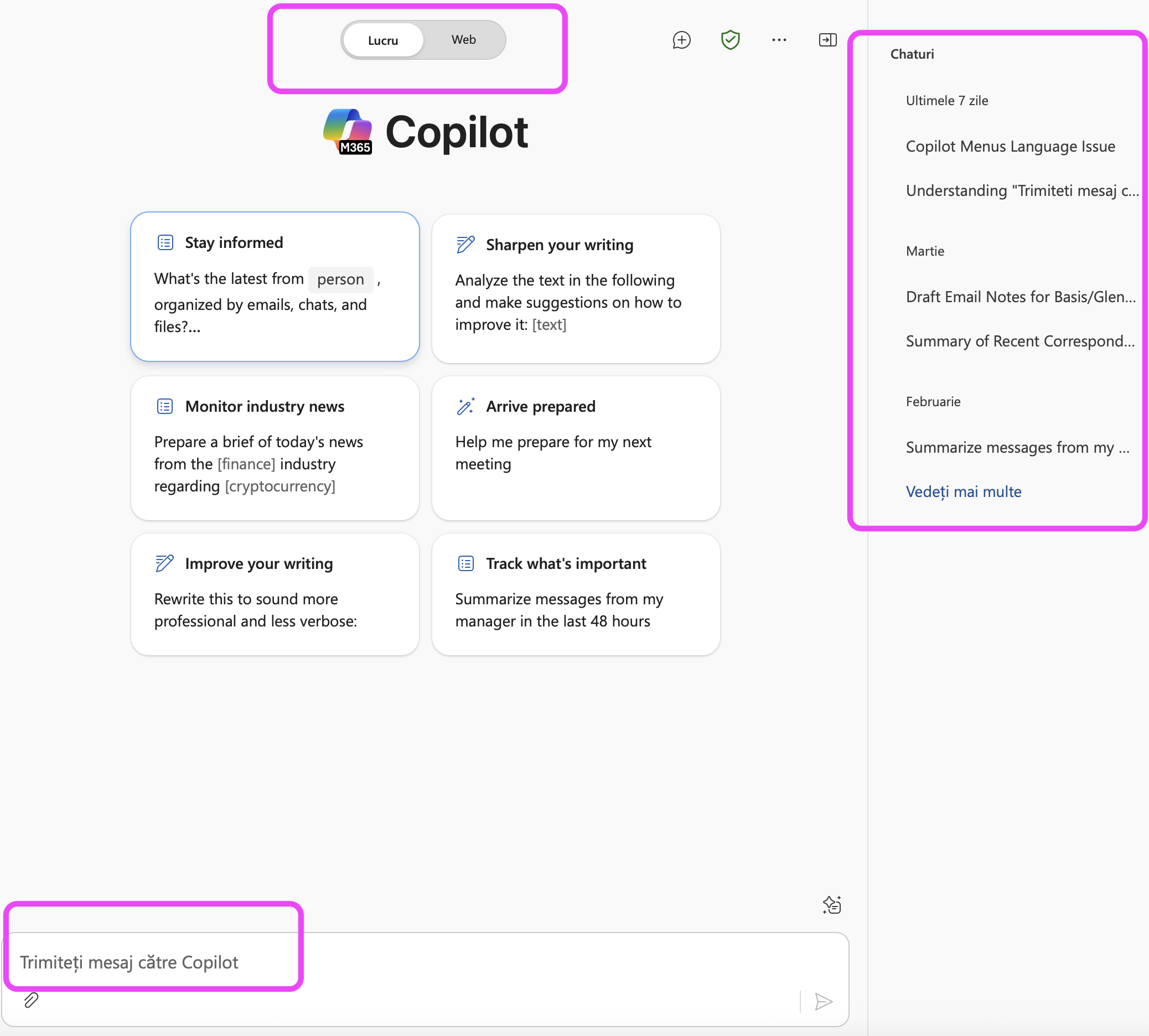Open the three-dots more options menu
The image size is (1149, 1036).
[x=779, y=40]
